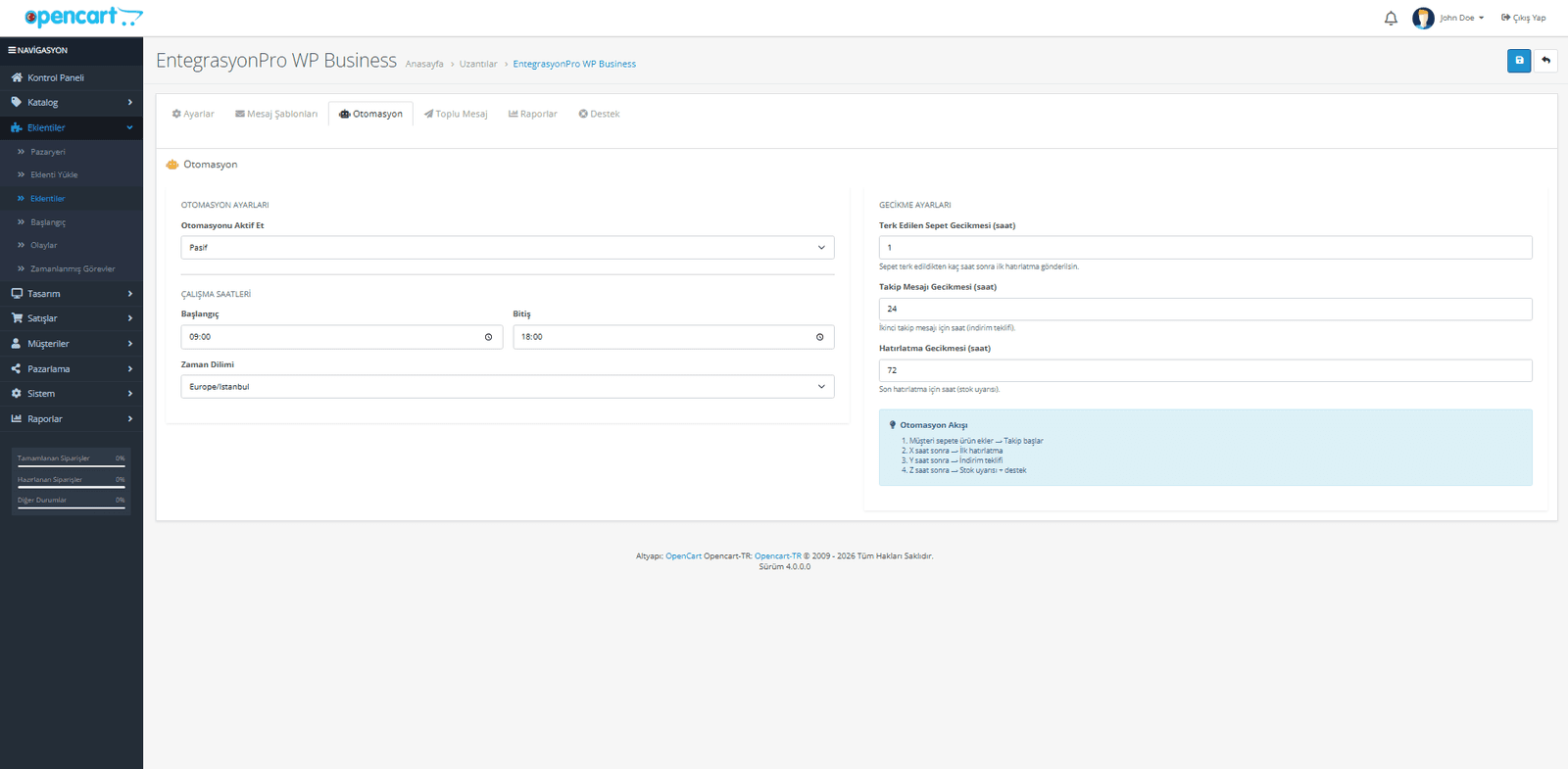Click the Pazarlama share icon
This screenshot has width=1568, height=769.
point(16,369)
